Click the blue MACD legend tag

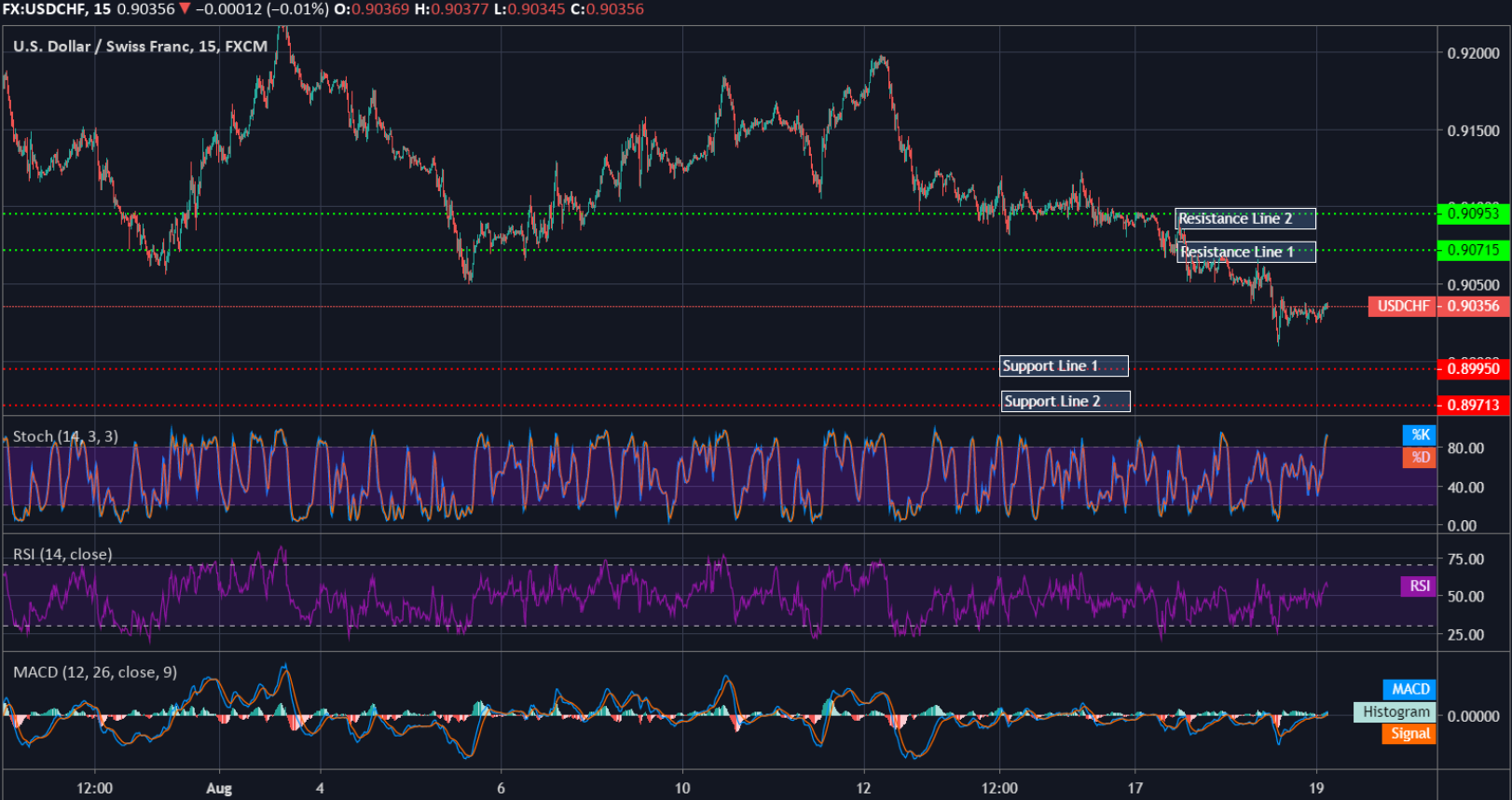tap(1409, 689)
